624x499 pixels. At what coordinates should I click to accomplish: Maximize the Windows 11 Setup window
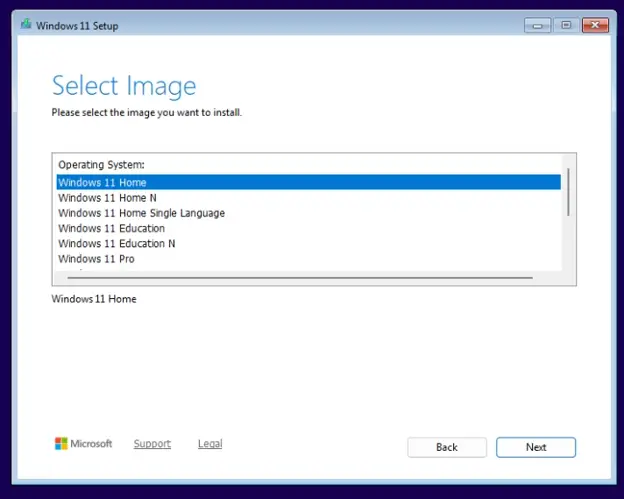click(566, 25)
